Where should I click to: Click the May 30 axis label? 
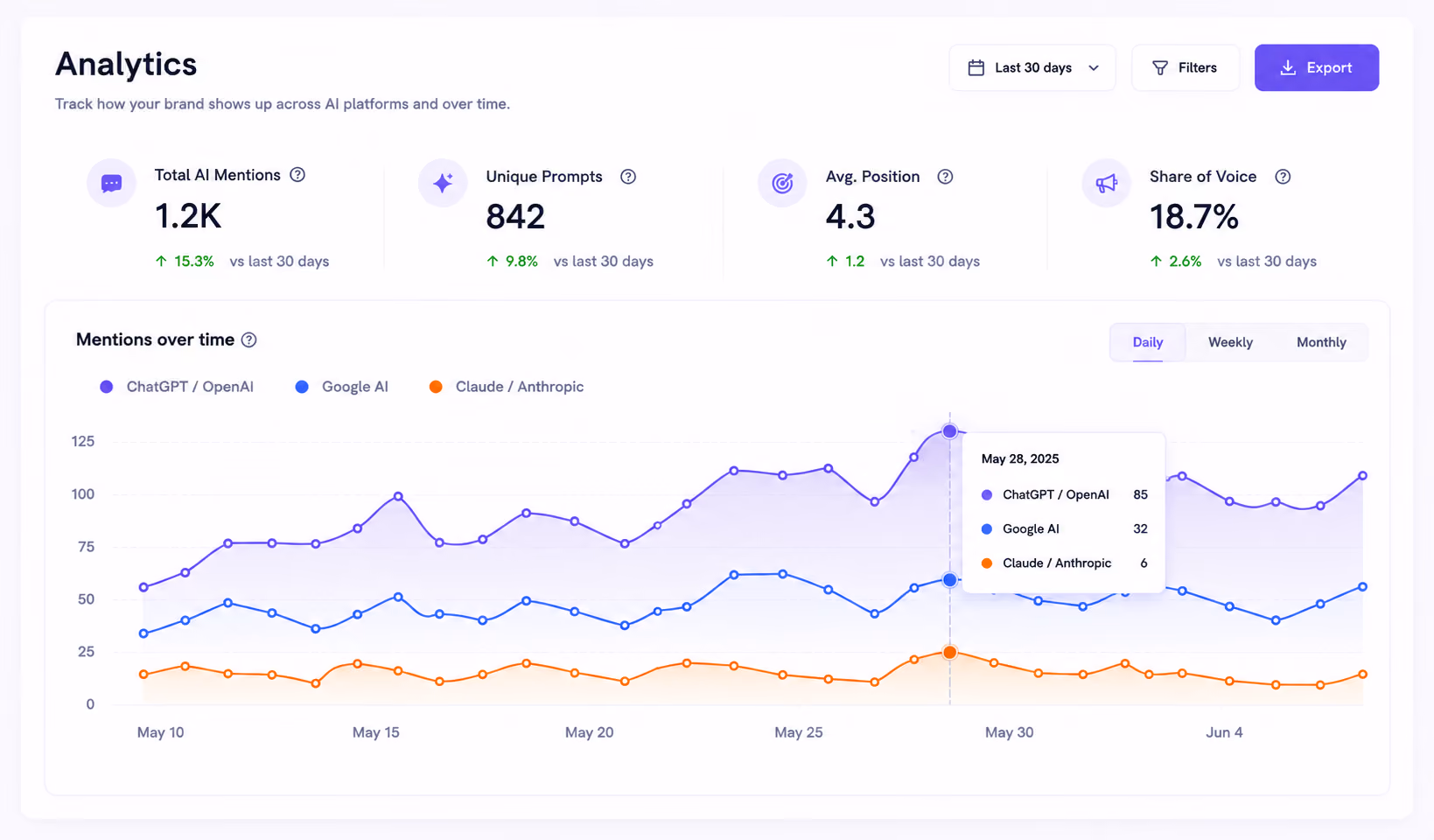click(x=1010, y=733)
